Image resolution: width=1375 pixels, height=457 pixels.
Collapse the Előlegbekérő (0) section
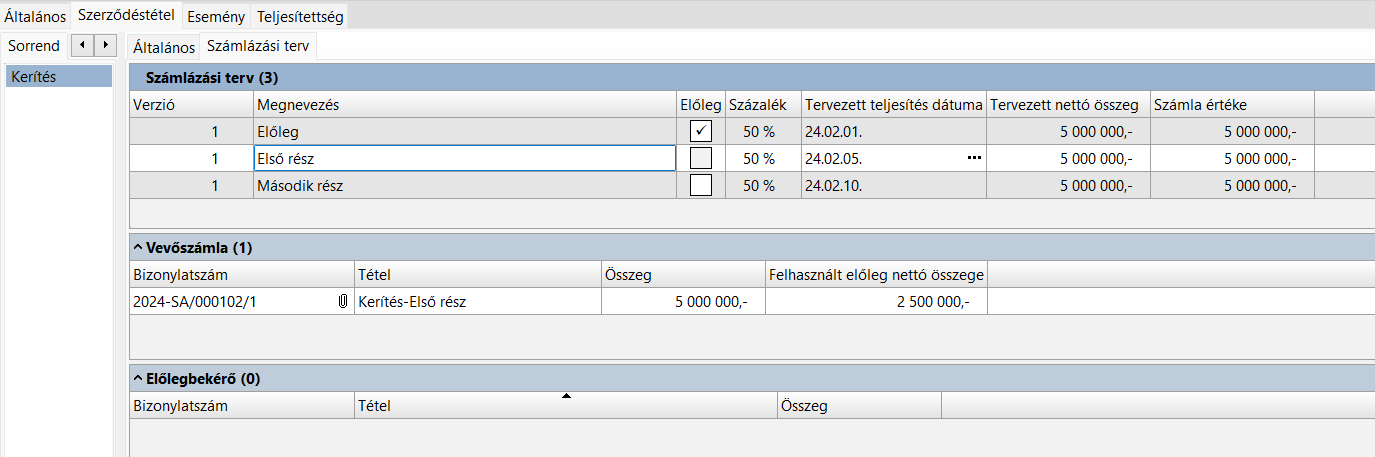click(x=138, y=379)
